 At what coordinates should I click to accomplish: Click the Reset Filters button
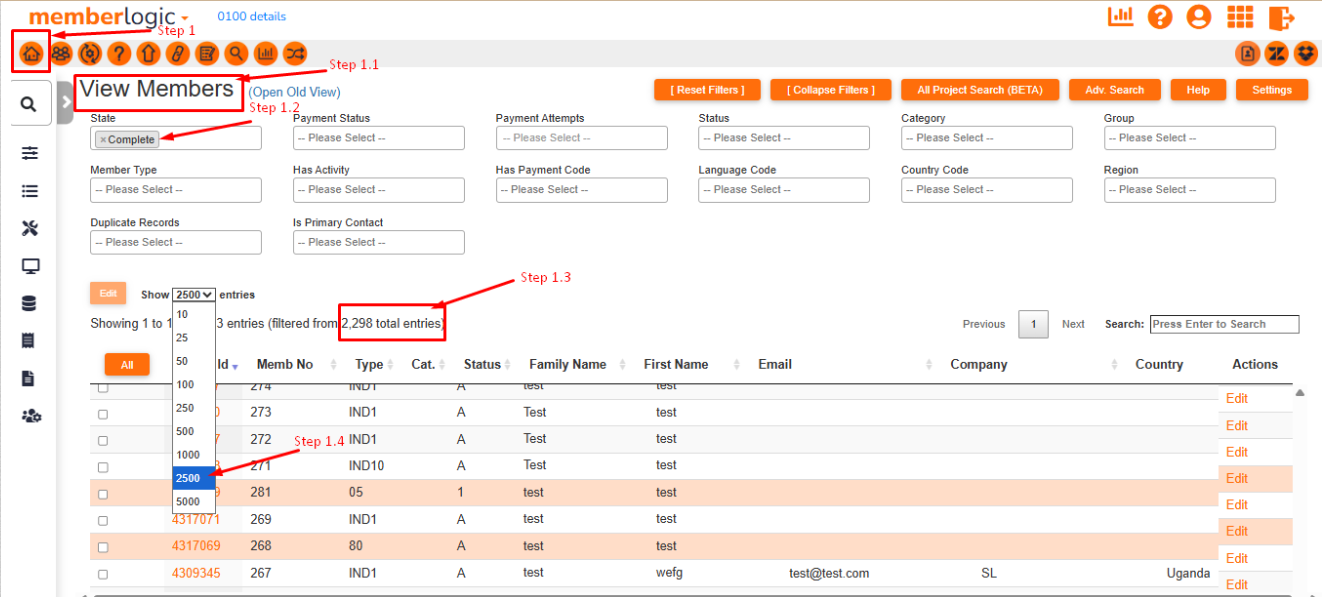coord(707,90)
